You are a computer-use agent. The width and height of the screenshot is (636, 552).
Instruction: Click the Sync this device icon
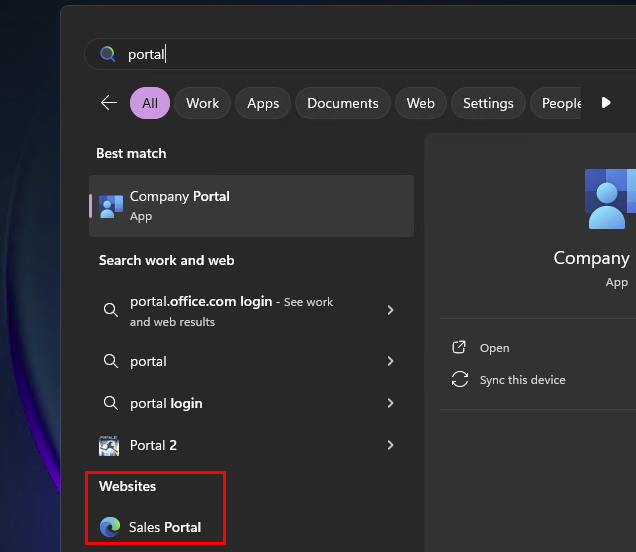(x=460, y=380)
